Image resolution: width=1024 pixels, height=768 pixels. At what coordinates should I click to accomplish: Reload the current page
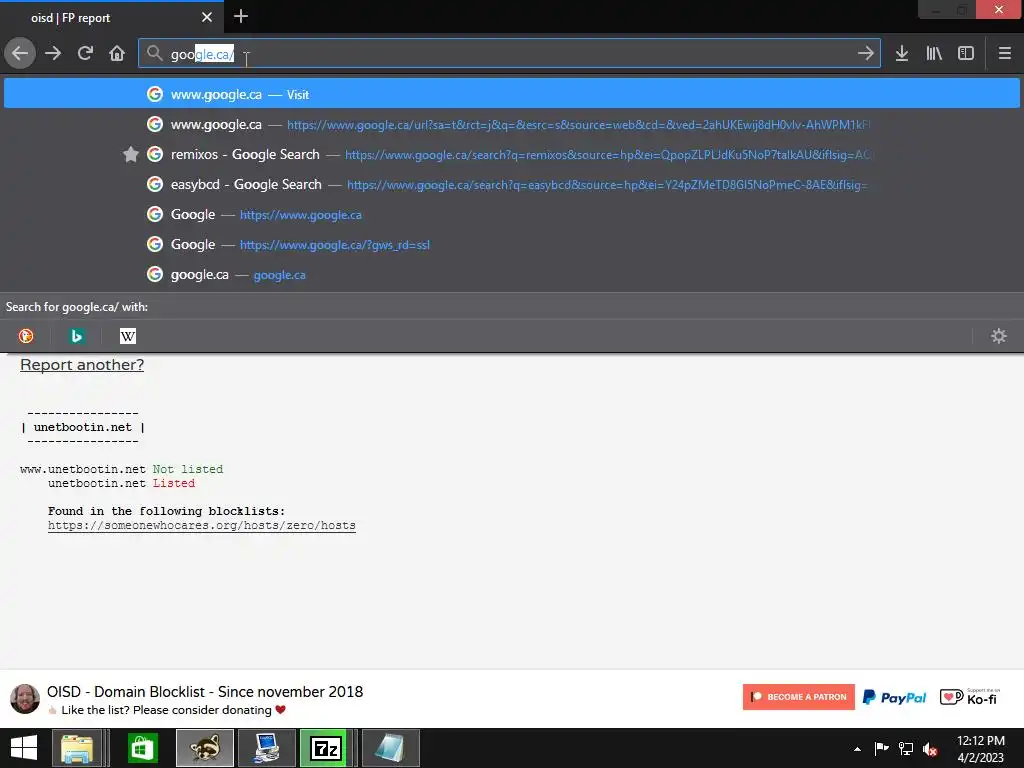[x=85, y=54]
